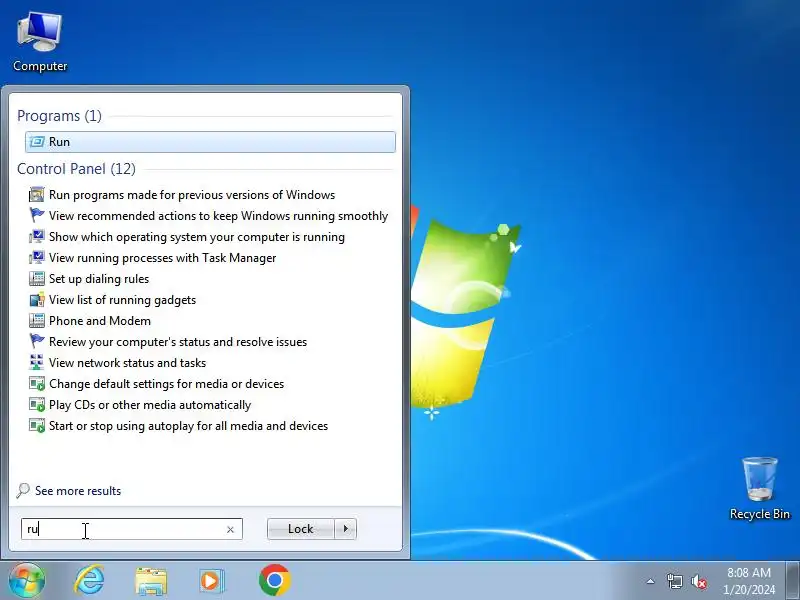
Task: Click icon beside Run programs made for previous versions
Action: tap(37, 195)
